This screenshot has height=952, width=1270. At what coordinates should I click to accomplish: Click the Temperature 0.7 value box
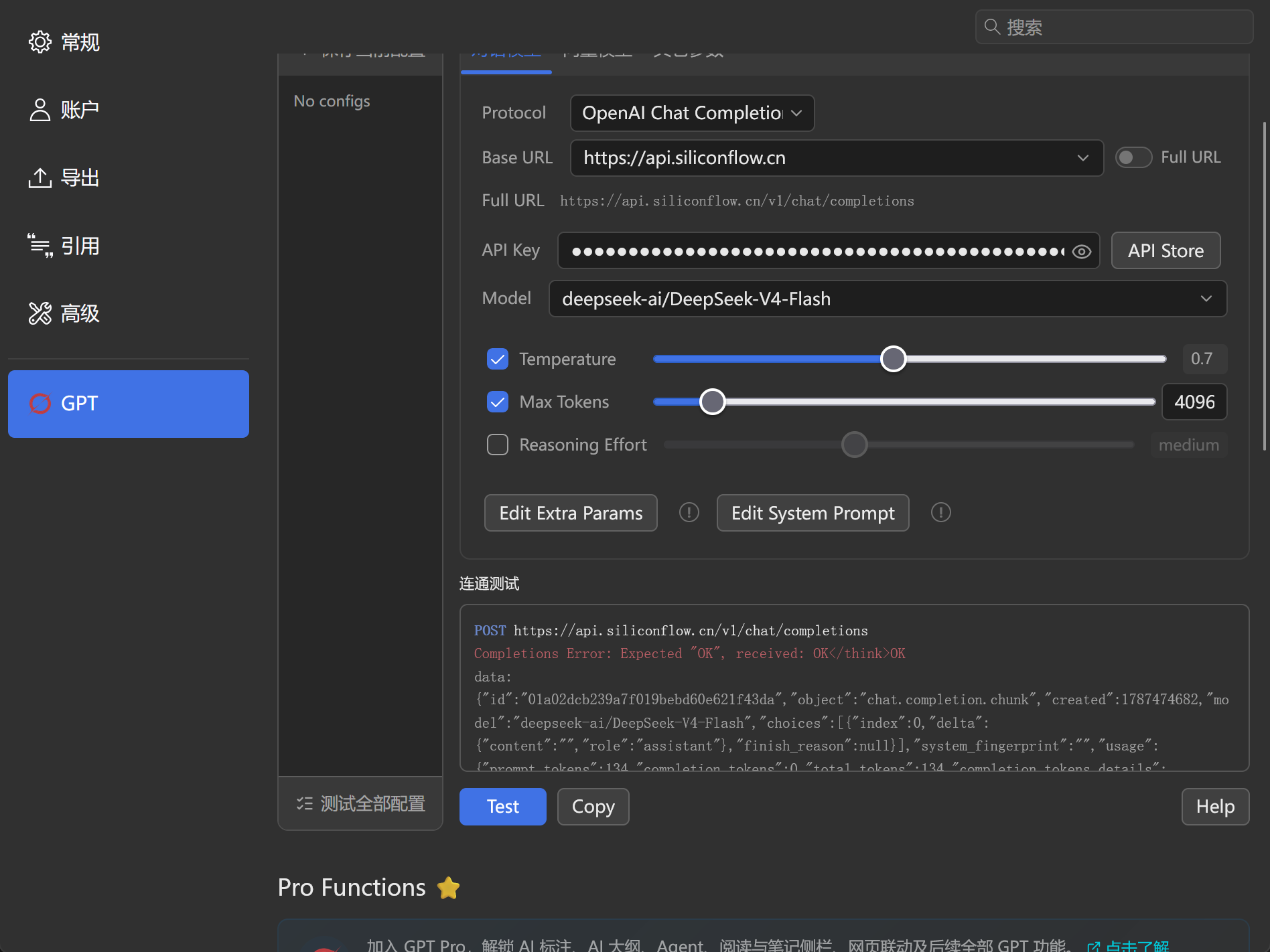[x=1204, y=359]
